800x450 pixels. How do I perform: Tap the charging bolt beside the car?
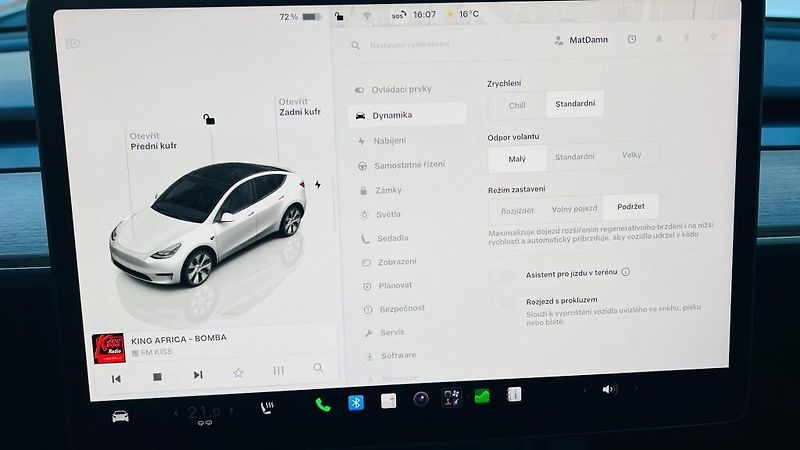pyautogui.click(x=318, y=185)
